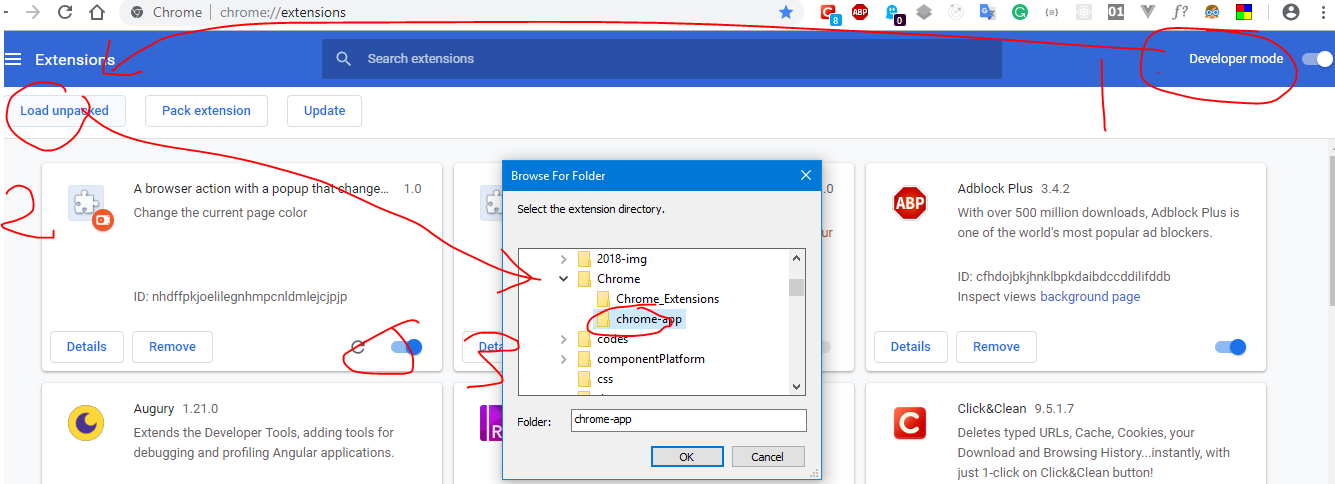Click the '01' extension icon
This screenshot has height=484, width=1335.
[1116, 13]
